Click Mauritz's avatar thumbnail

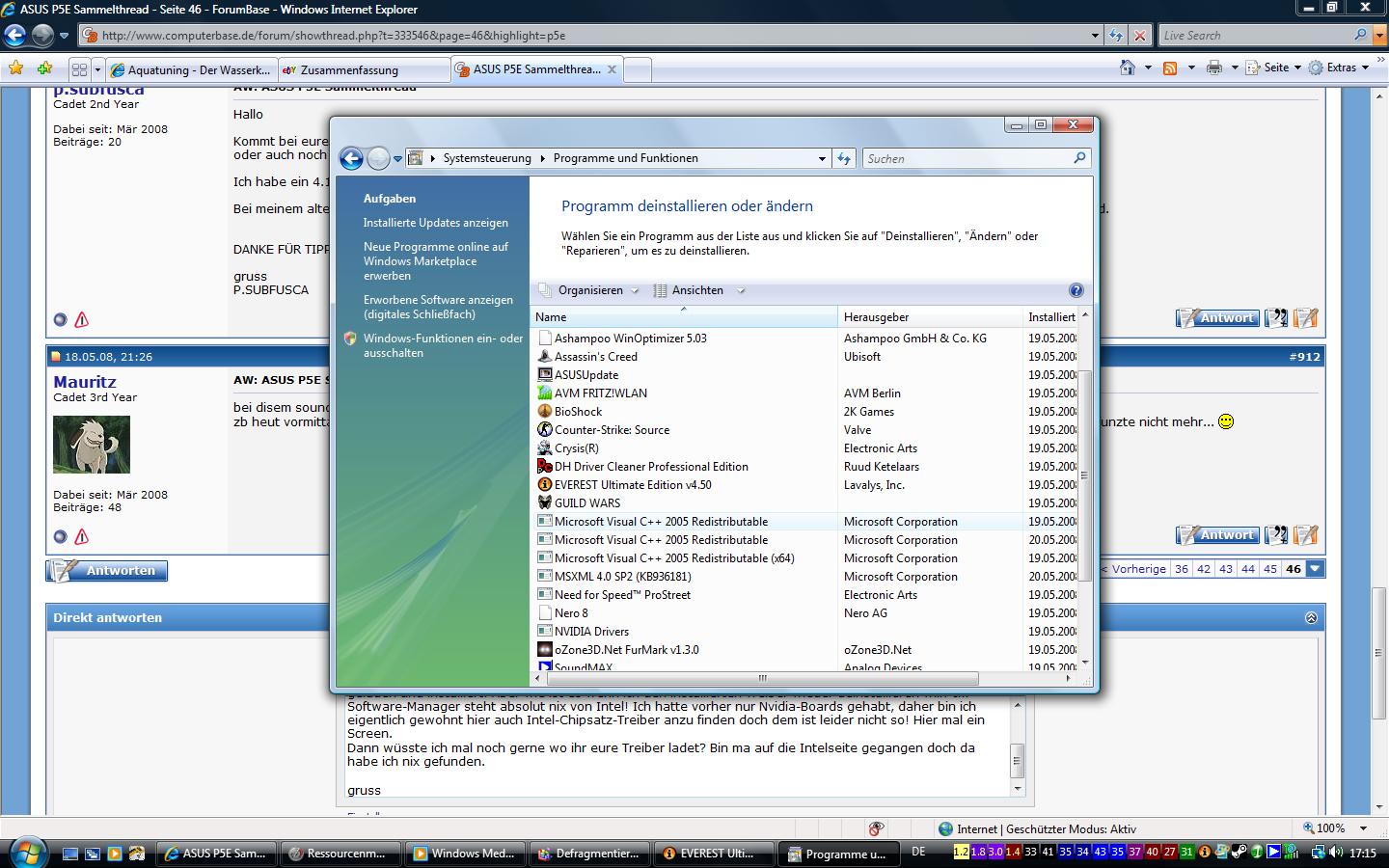pyautogui.click(x=92, y=445)
